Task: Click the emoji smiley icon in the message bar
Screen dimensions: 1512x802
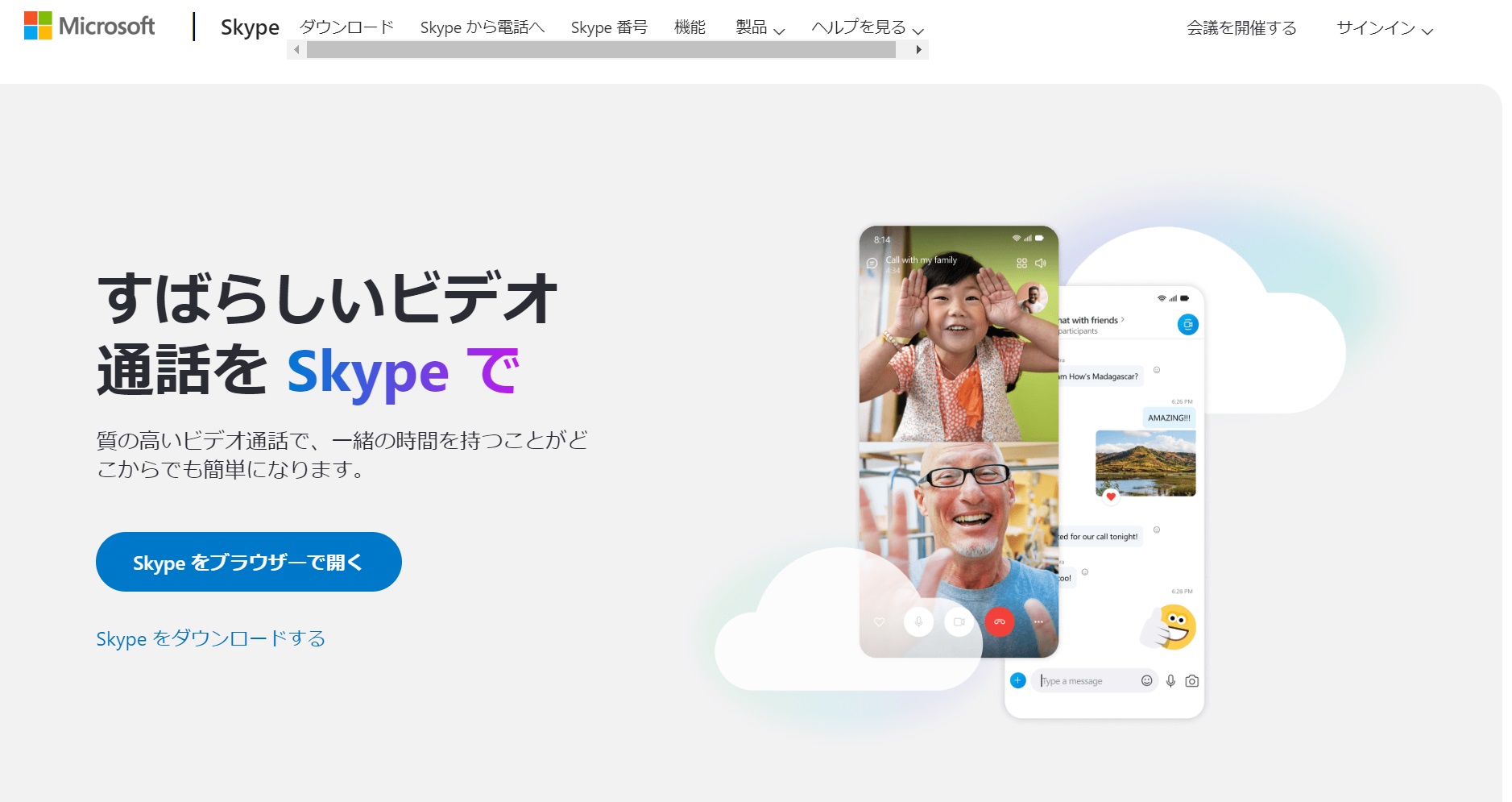Action: 1145,681
